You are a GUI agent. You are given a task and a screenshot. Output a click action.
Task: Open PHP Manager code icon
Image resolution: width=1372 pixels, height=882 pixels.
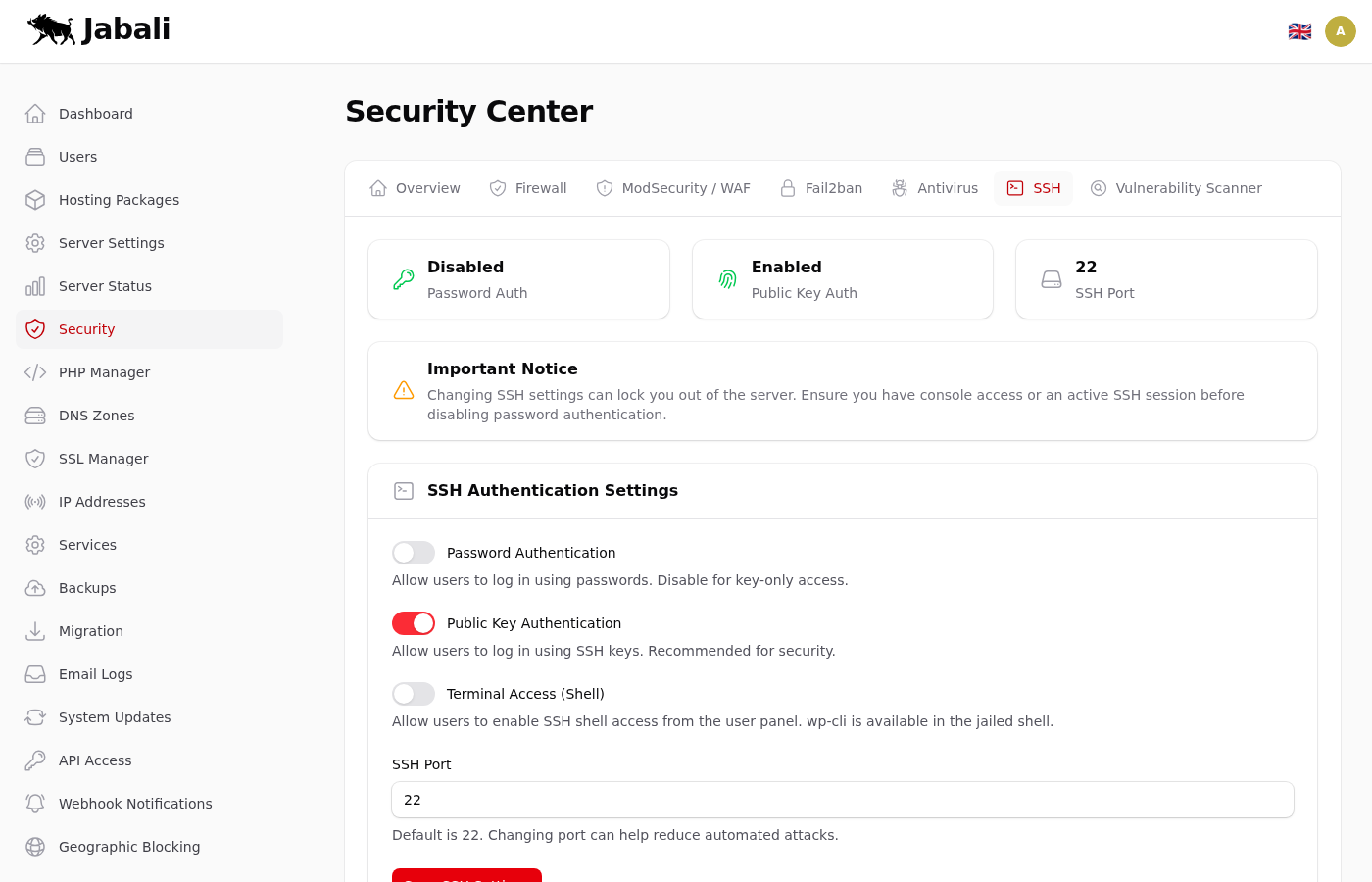click(35, 372)
